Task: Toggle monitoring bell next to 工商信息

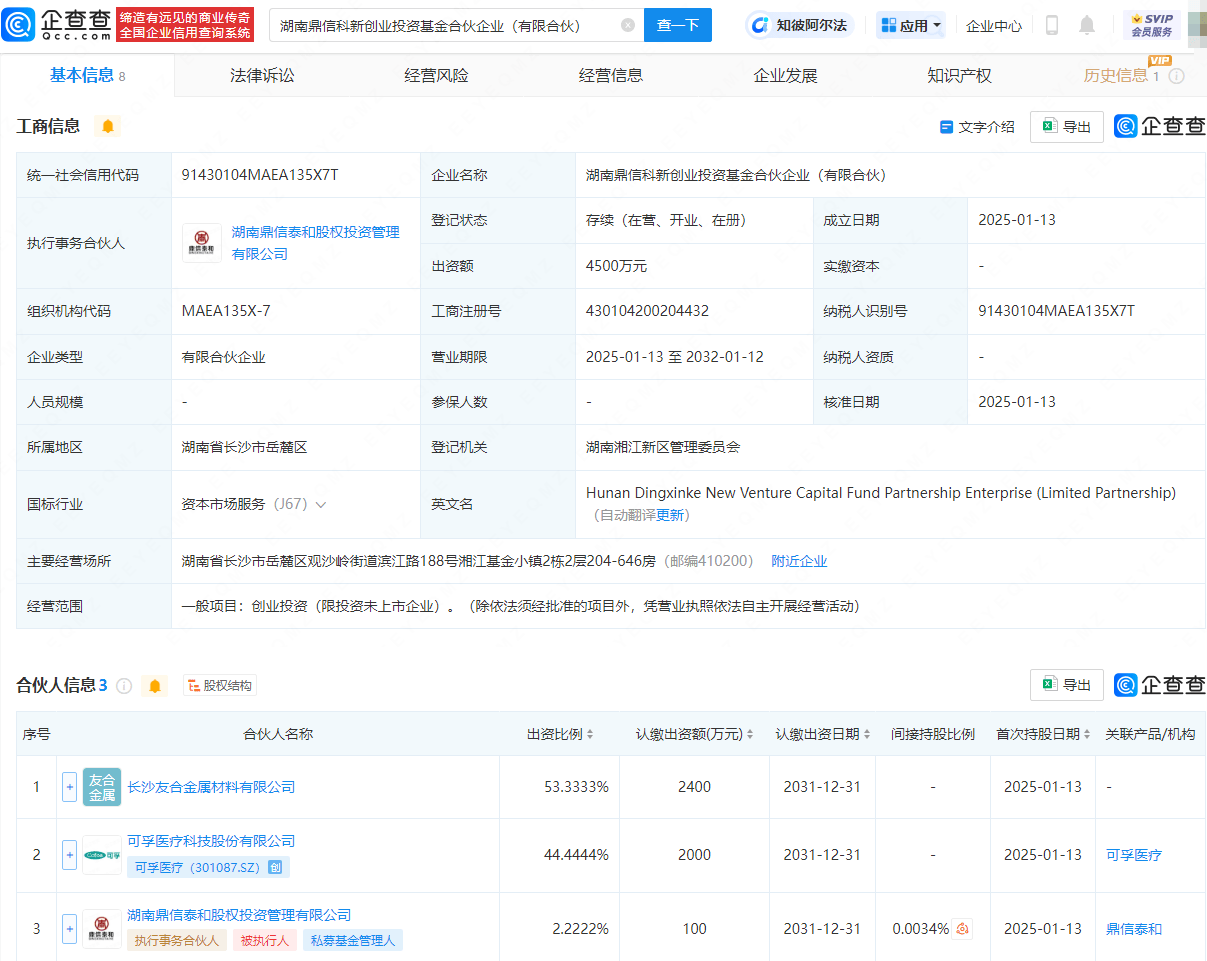Action: tap(107, 127)
